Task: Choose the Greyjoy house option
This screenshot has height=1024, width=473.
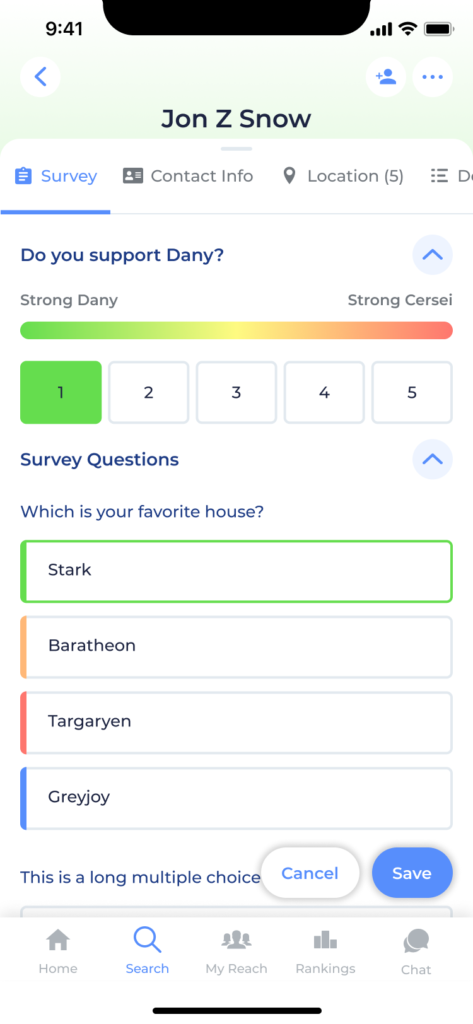Action: [236, 798]
